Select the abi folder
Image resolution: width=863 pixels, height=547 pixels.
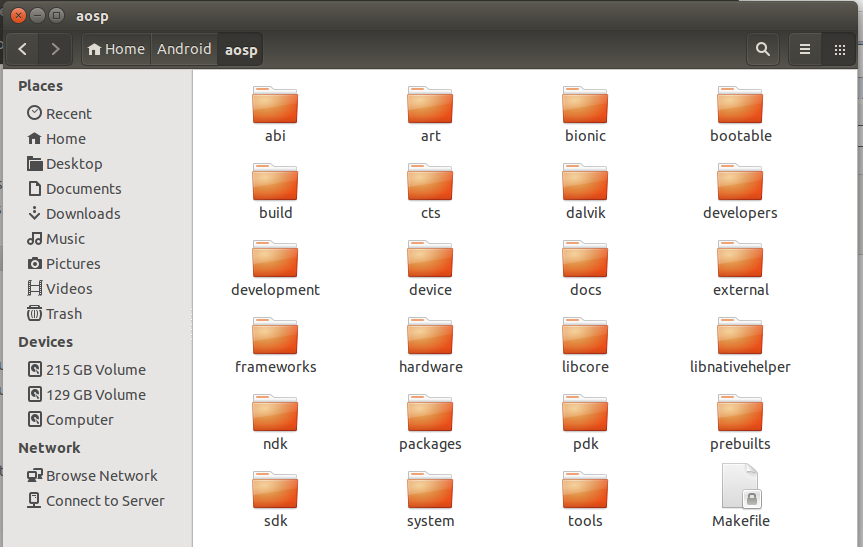[275, 114]
